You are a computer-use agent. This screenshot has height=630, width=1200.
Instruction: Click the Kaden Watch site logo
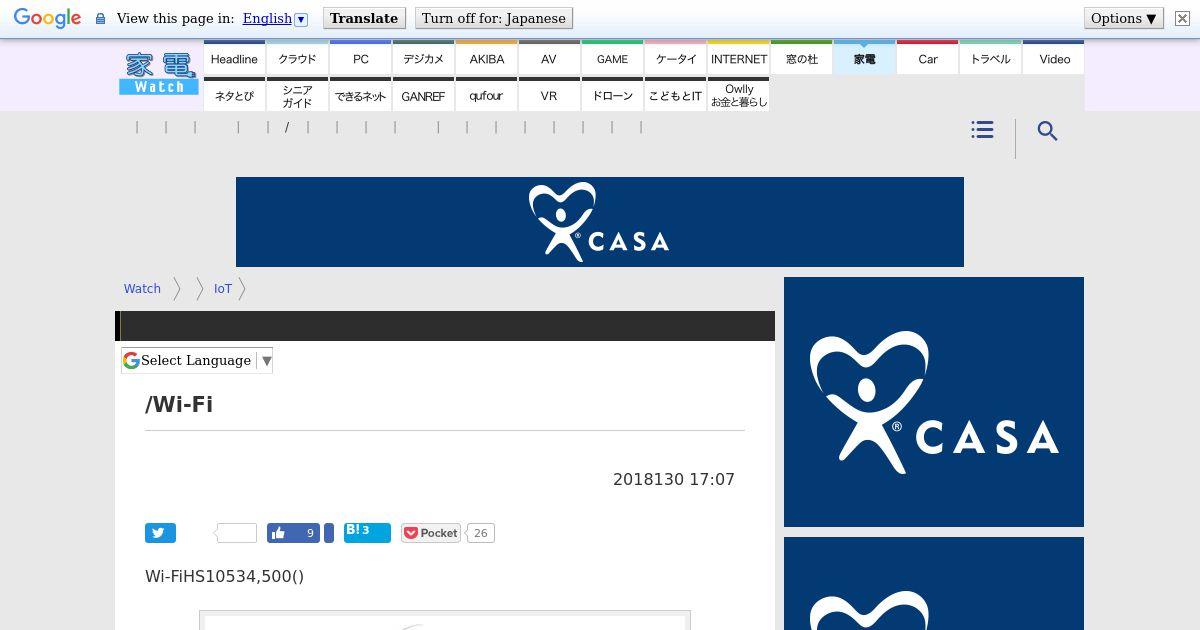[x=159, y=74]
